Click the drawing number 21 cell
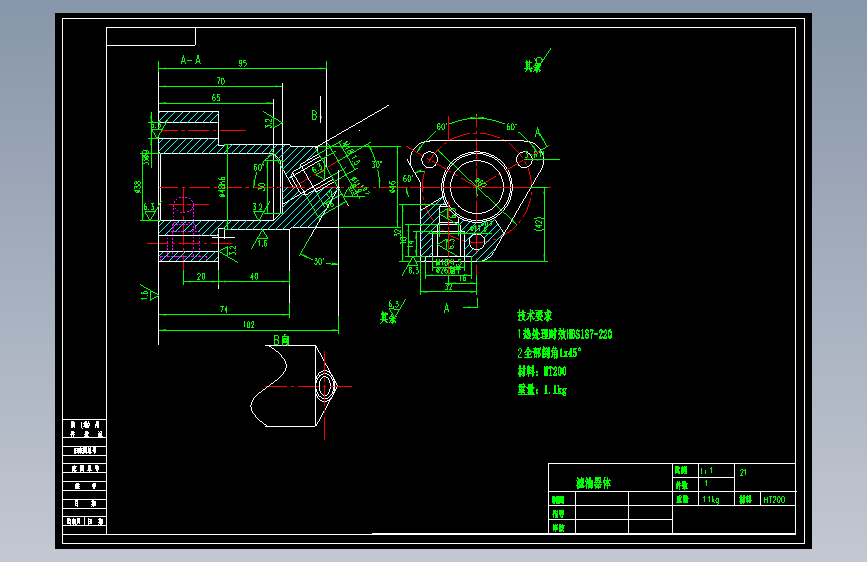Screen dimensions: 867x562 pos(765,477)
